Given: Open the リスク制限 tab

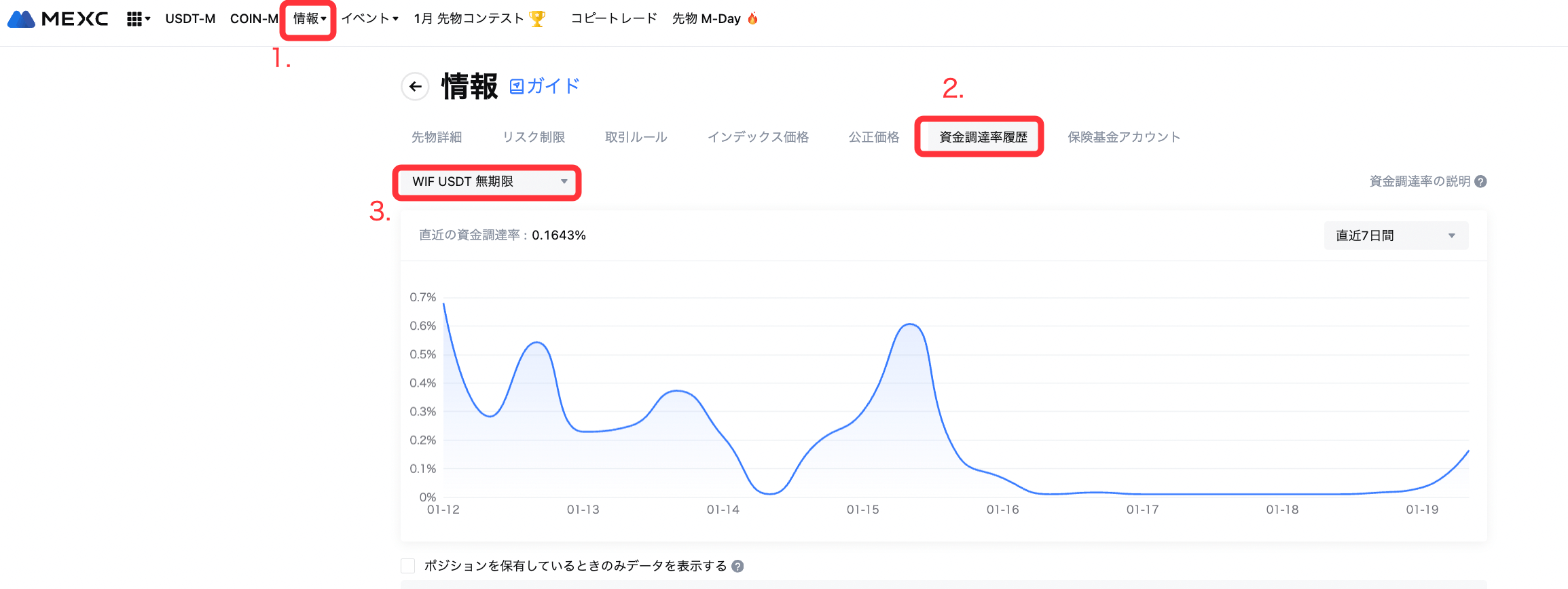Looking at the screenshot, I should coord(534,137).
